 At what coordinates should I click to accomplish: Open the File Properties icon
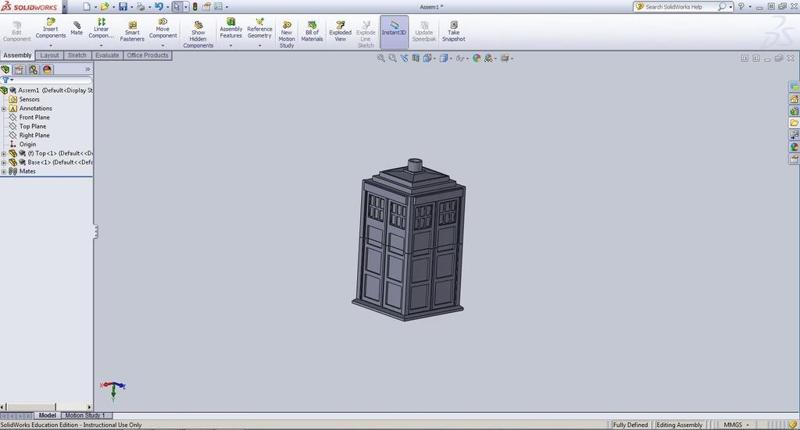click(x=207, y=7)
